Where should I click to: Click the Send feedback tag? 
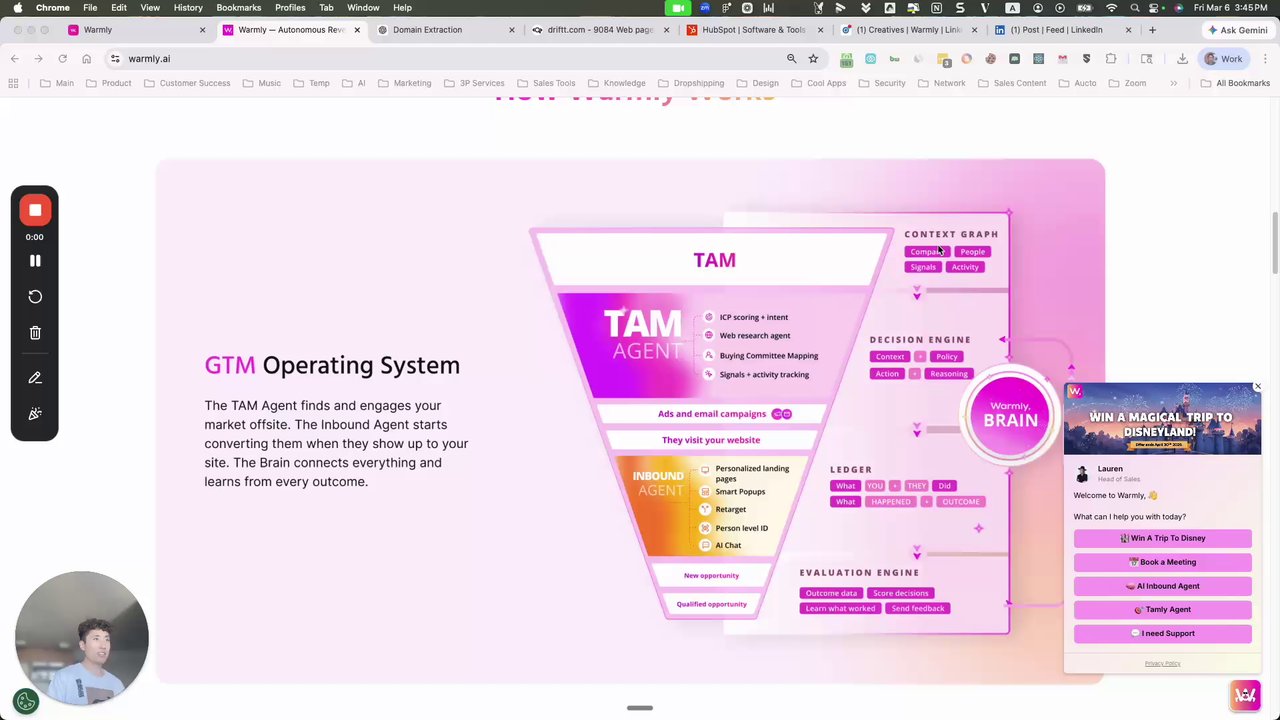tap(917, 608)
